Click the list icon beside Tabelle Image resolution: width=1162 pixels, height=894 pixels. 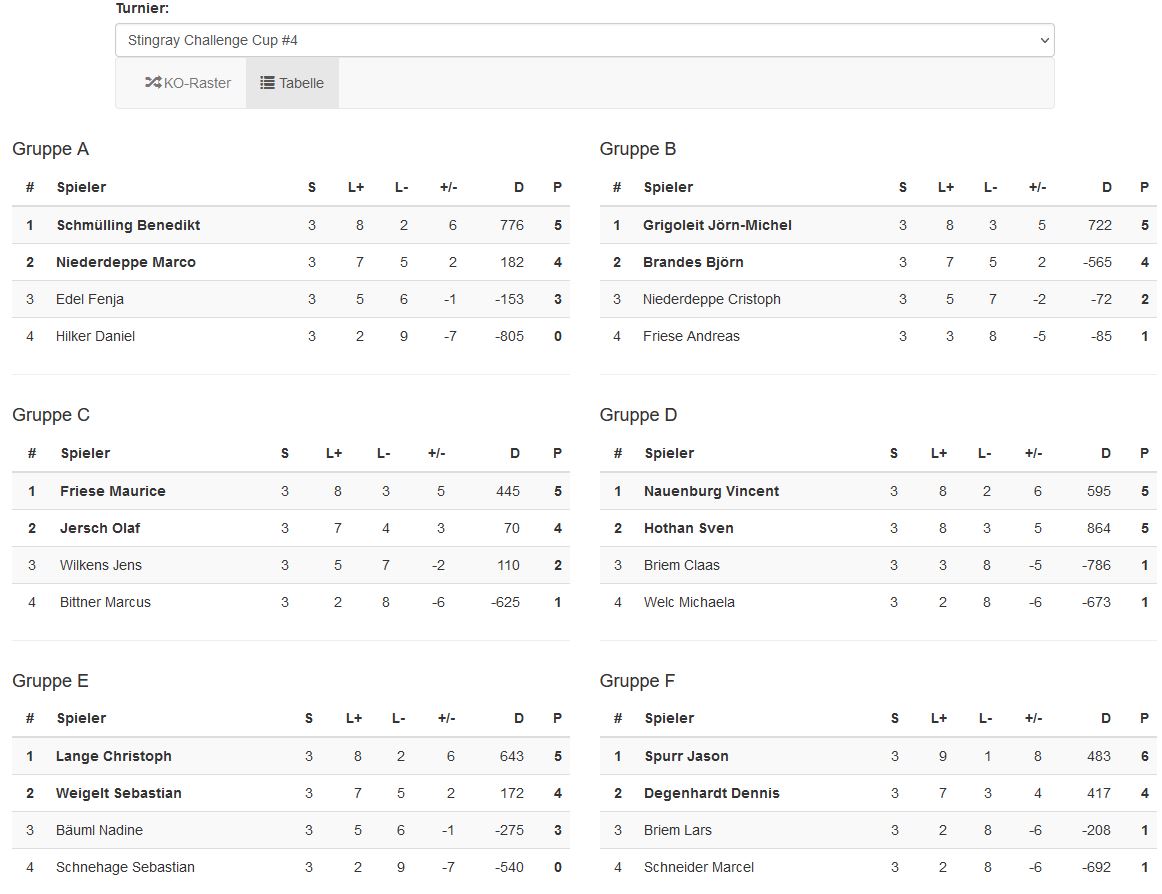pyautogui.click(x=267, y=83)
